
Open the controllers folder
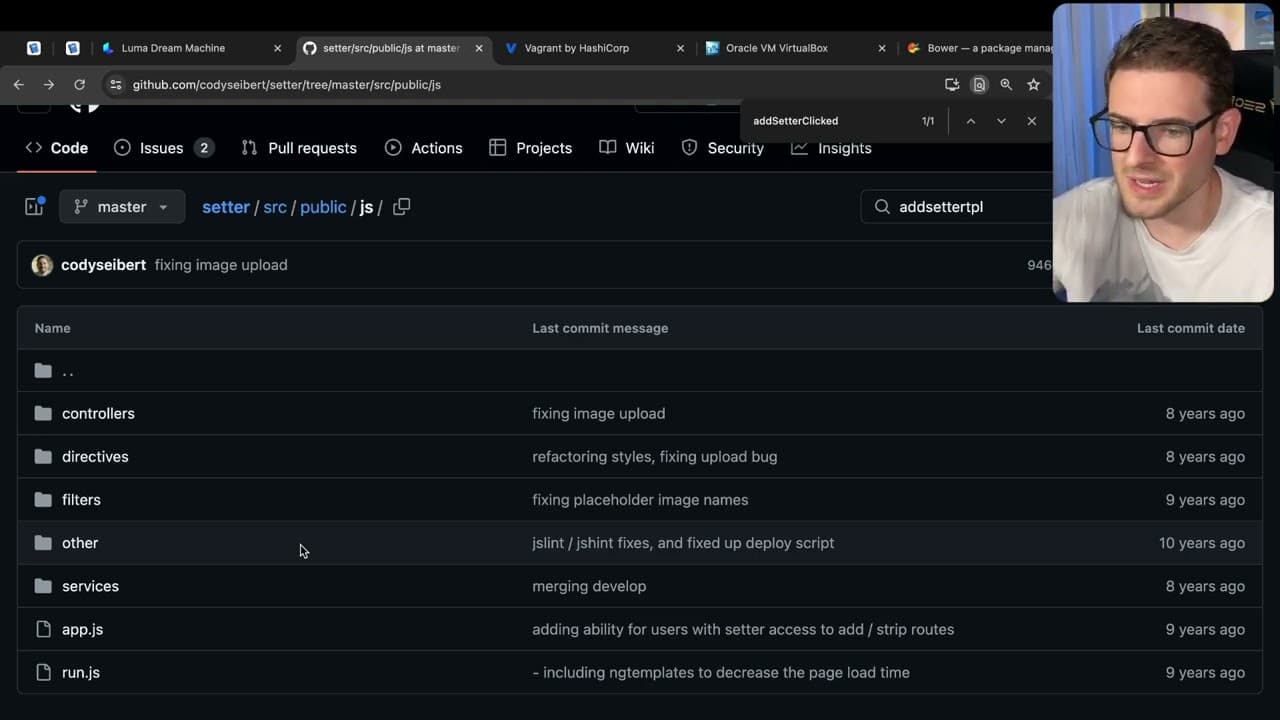point(98,414)
